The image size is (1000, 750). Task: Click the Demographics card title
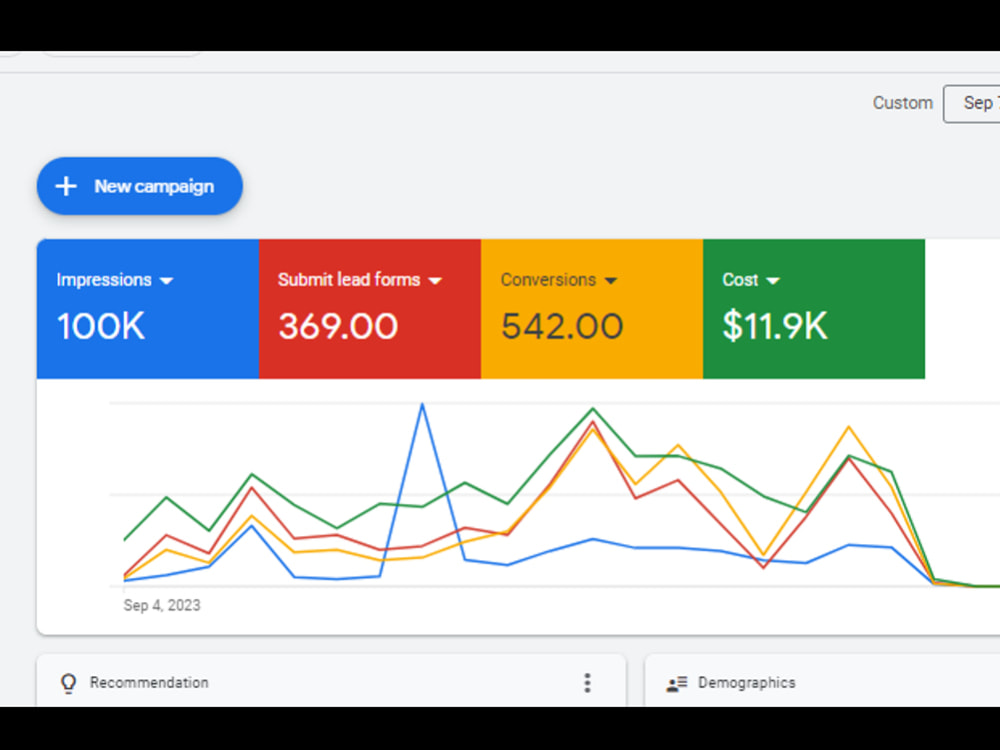[x=747, y=682]
